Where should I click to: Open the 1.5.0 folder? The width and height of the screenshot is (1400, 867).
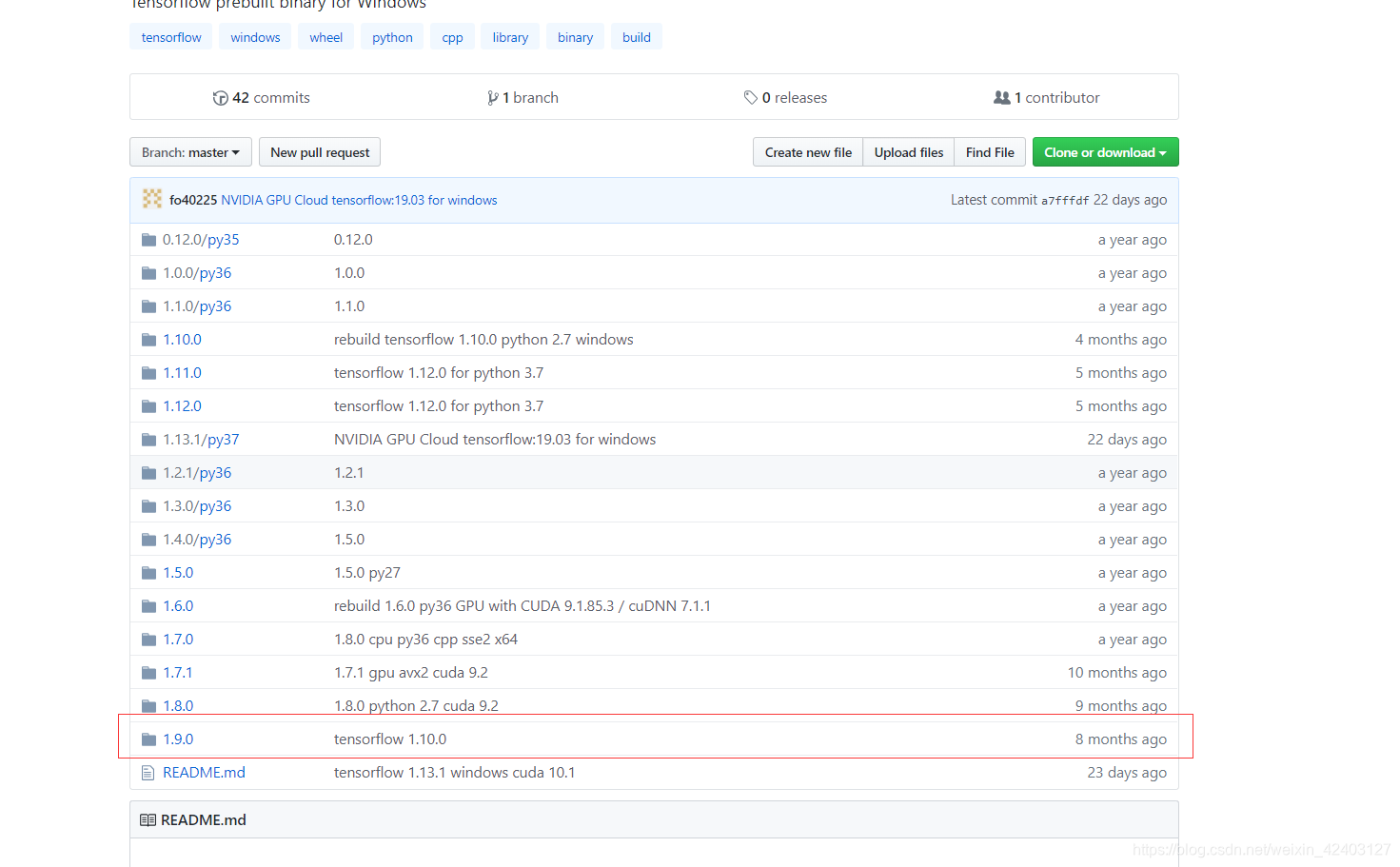178,573
